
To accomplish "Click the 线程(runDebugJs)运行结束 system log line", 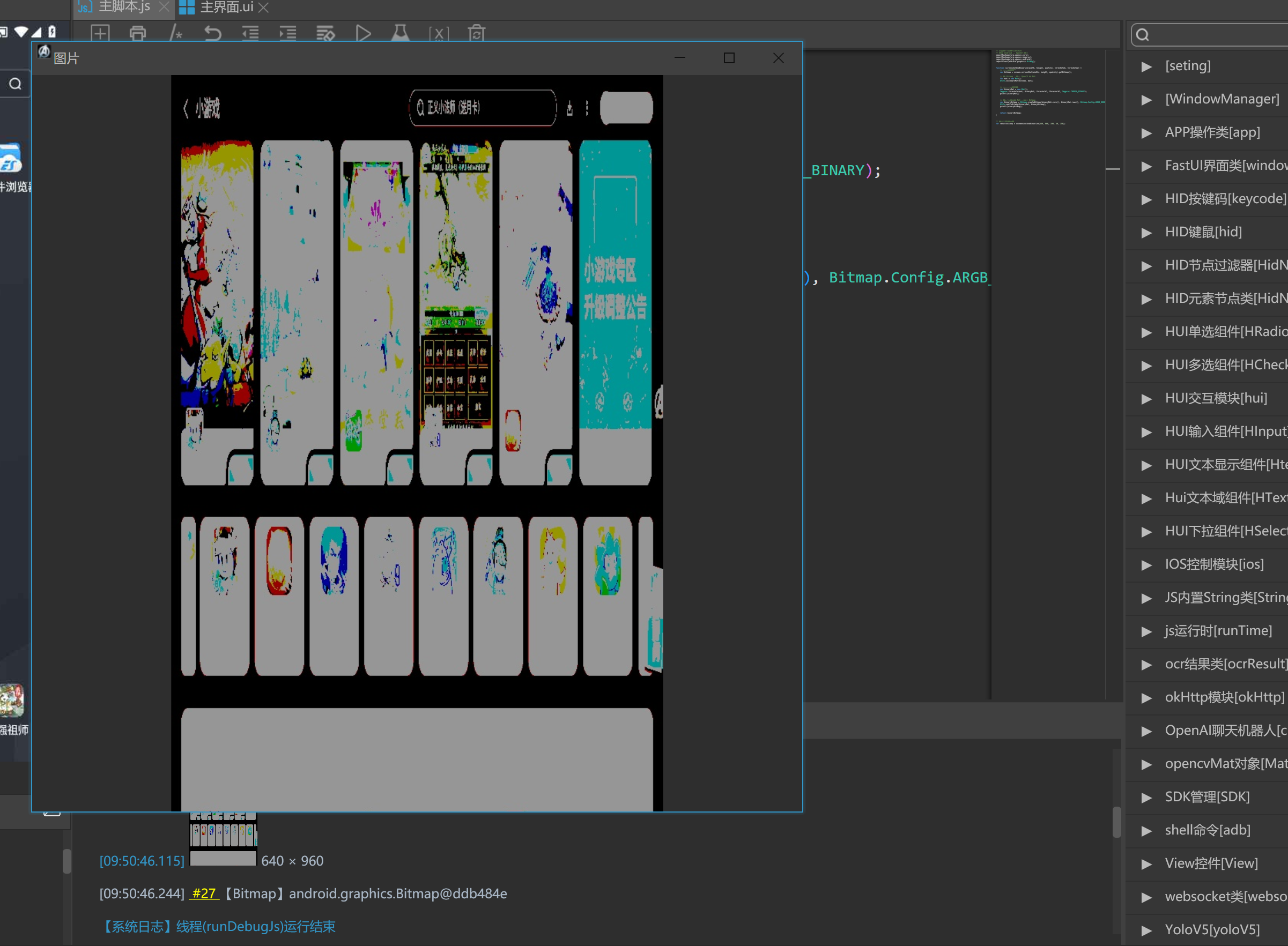I will click(256, 927).
